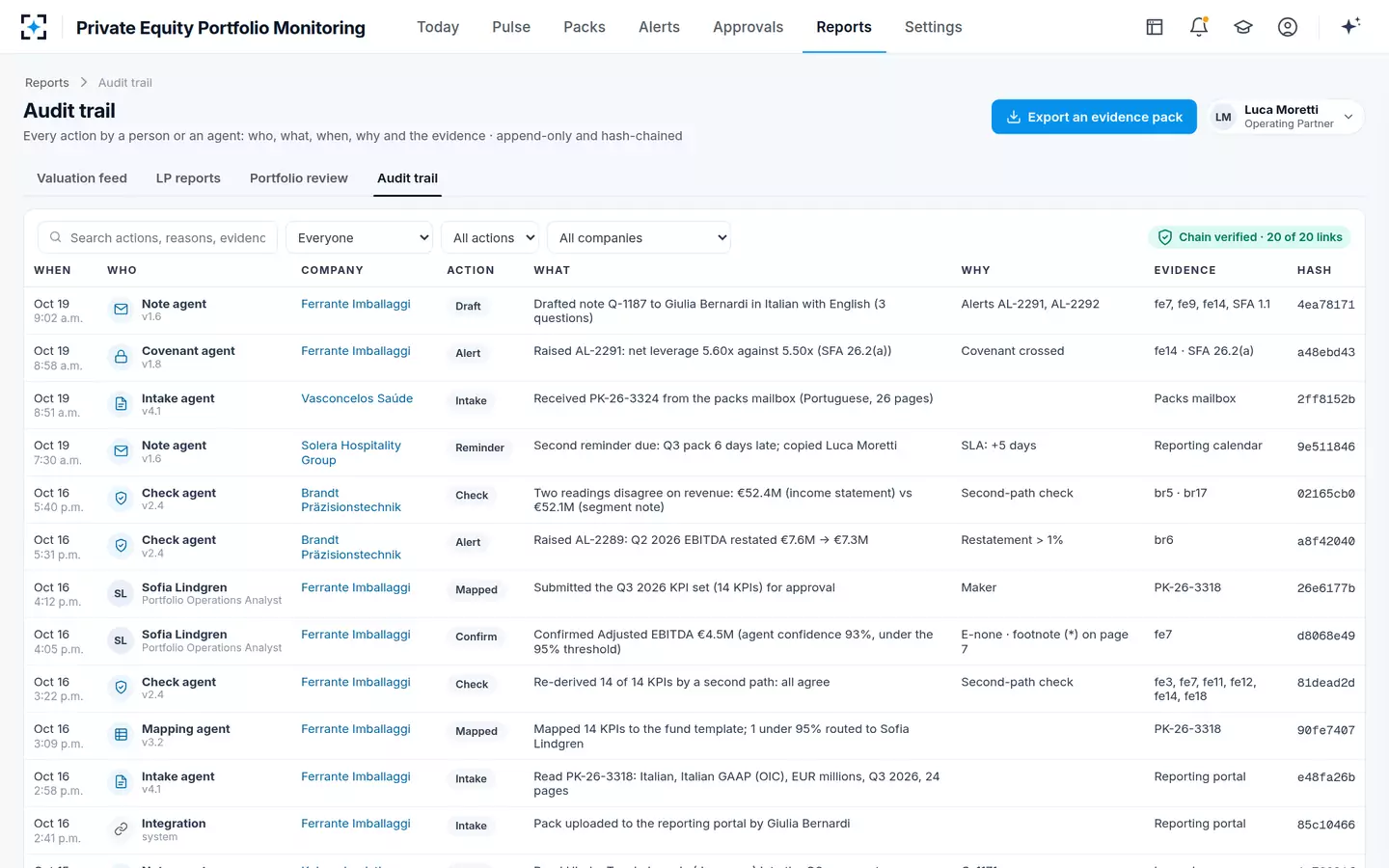This screenshot has height=868, width=1389.
Task: Open the Everyone filter dropdown
Action: coord(360,237)
